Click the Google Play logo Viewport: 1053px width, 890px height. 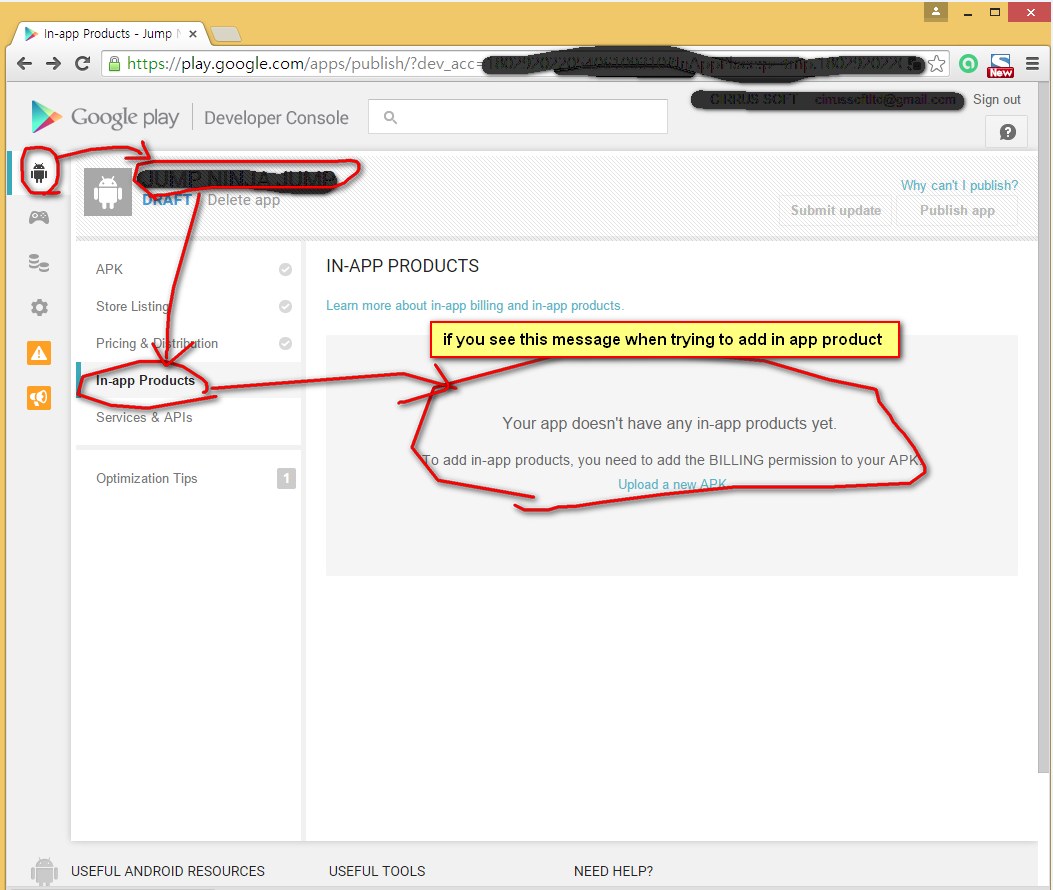[x=105, y=117]
